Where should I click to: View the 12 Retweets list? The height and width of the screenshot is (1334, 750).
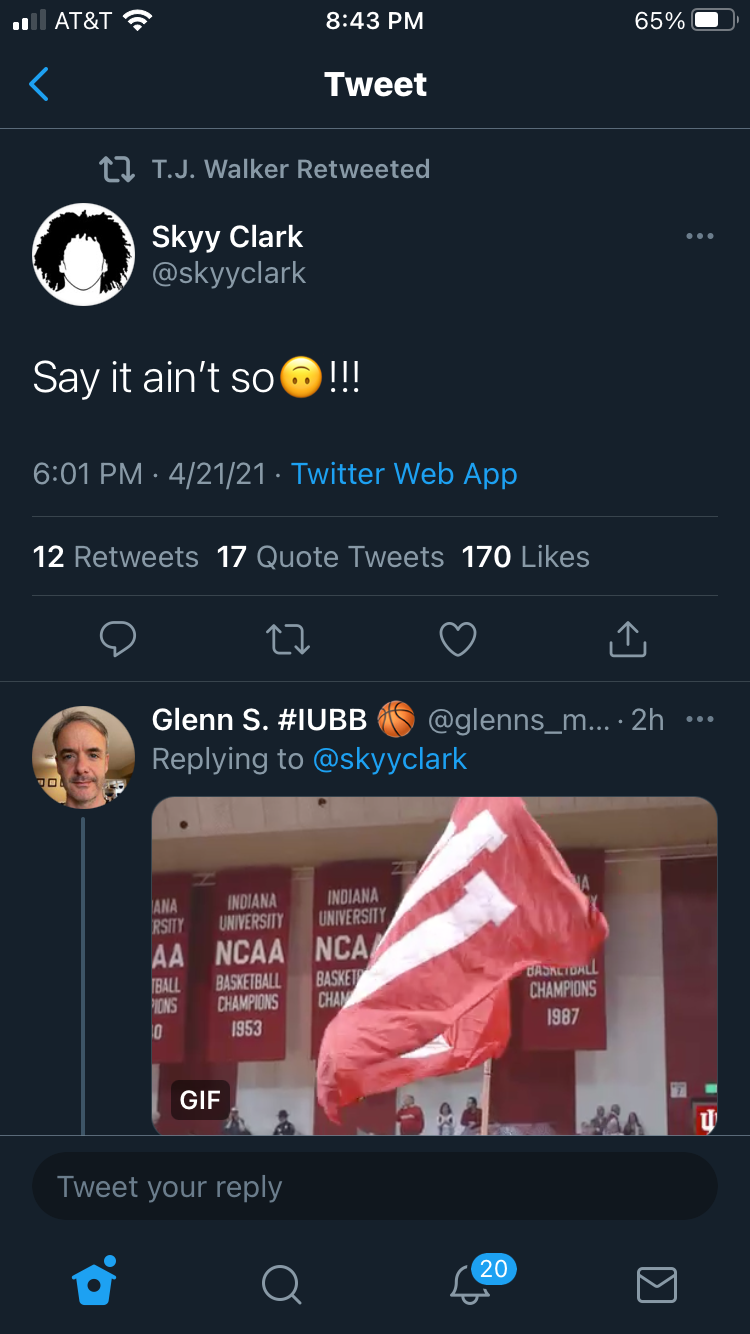[x=116, y=557]
